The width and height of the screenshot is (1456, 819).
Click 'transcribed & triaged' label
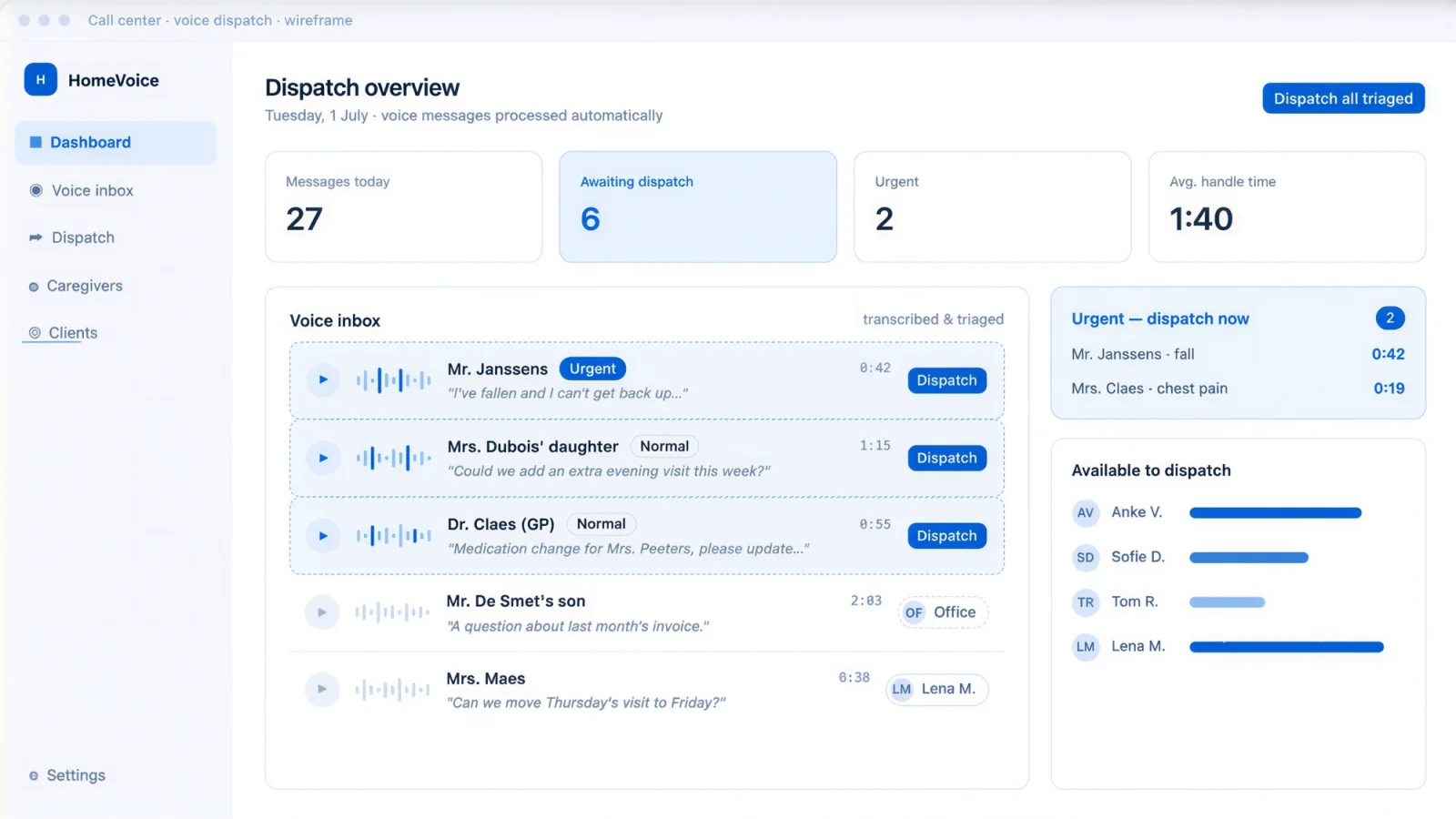(933, 319)
